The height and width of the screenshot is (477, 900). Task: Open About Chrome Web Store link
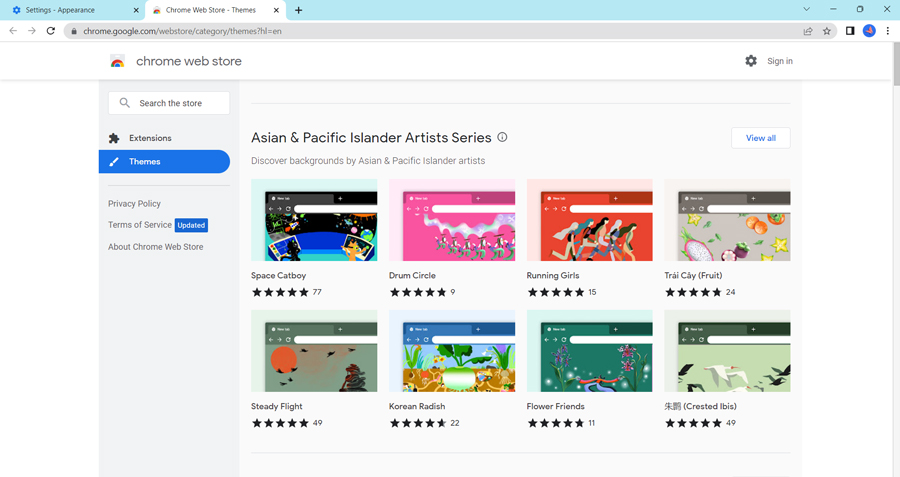pyautogui.click(x=156, y=247)
